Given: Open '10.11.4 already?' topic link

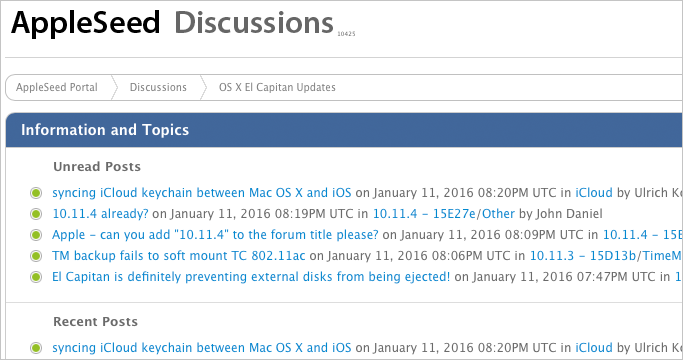Looking at the screenshot, I should pyautogui.click(x=100, y=214).
